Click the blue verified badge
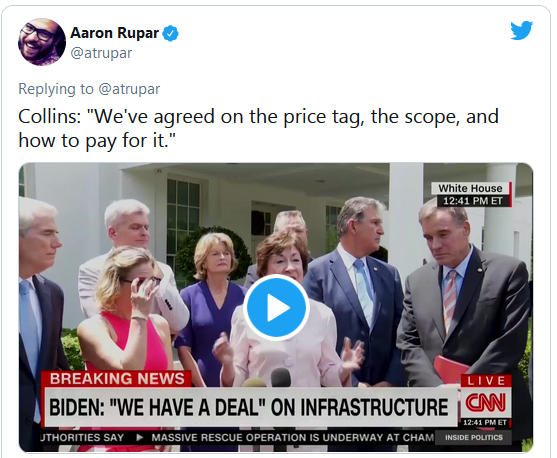The height and width of the screenshot is (458, 557). tap(171, 34)
